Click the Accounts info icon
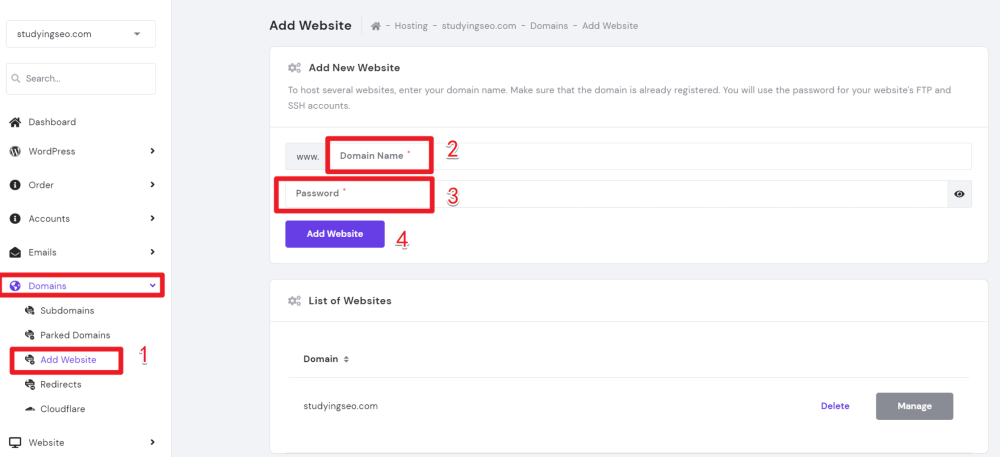 pyautogui.click(x=15, y=219)
